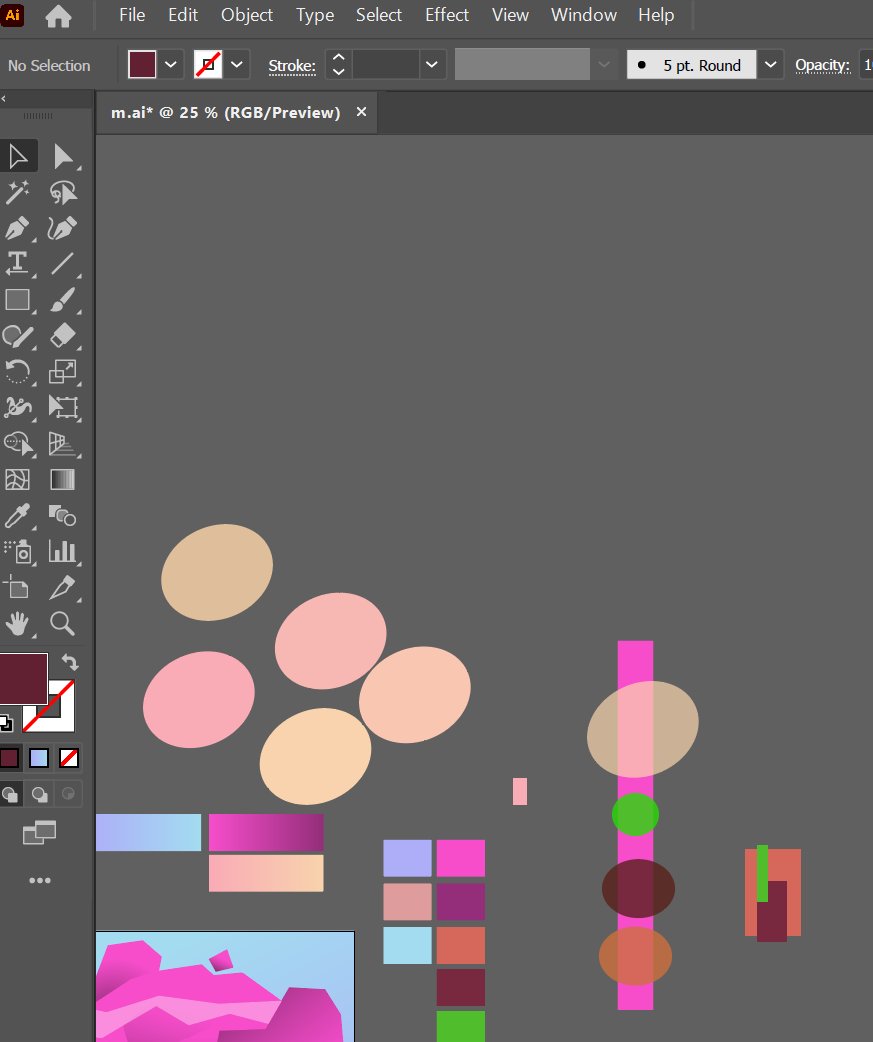Select the Scale tool

[x=62, y=371]
